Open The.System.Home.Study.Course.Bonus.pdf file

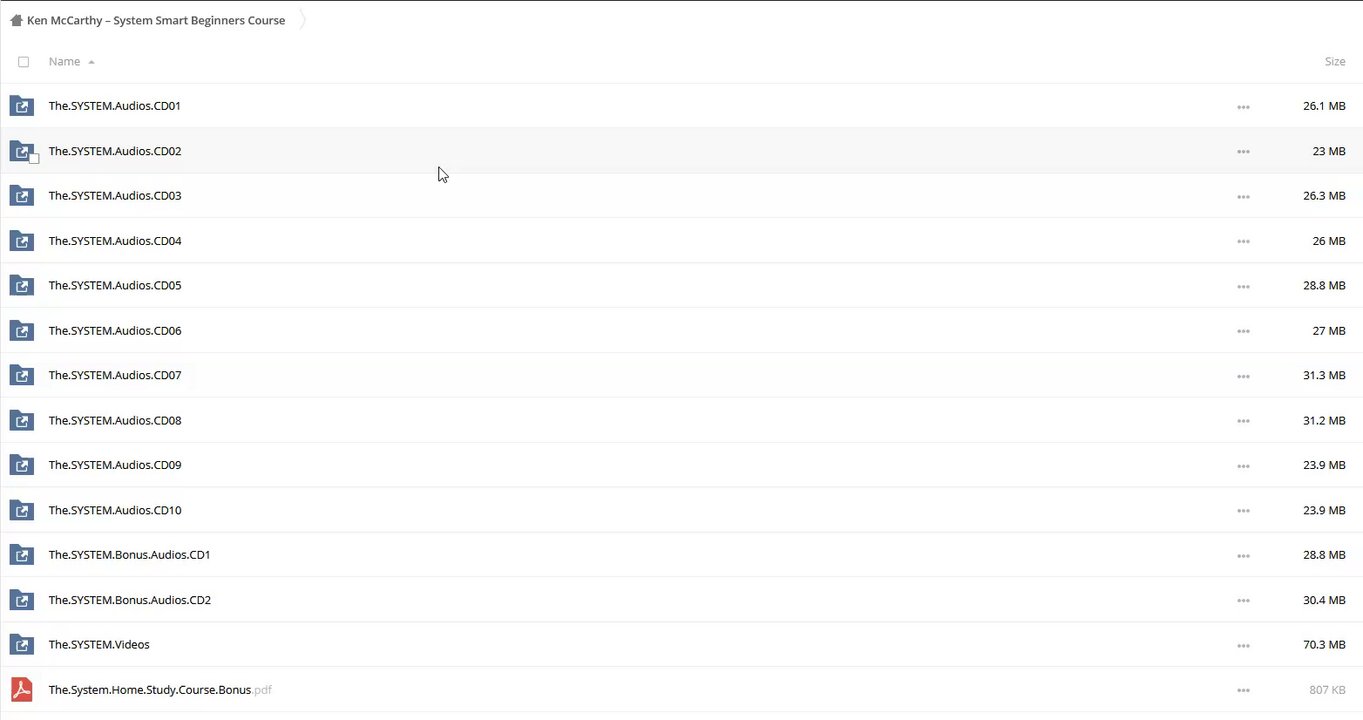[x=150, y=690]
